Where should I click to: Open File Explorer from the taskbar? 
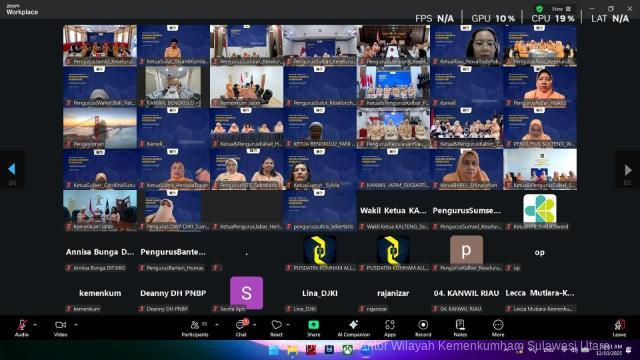(x=292, y=350)
